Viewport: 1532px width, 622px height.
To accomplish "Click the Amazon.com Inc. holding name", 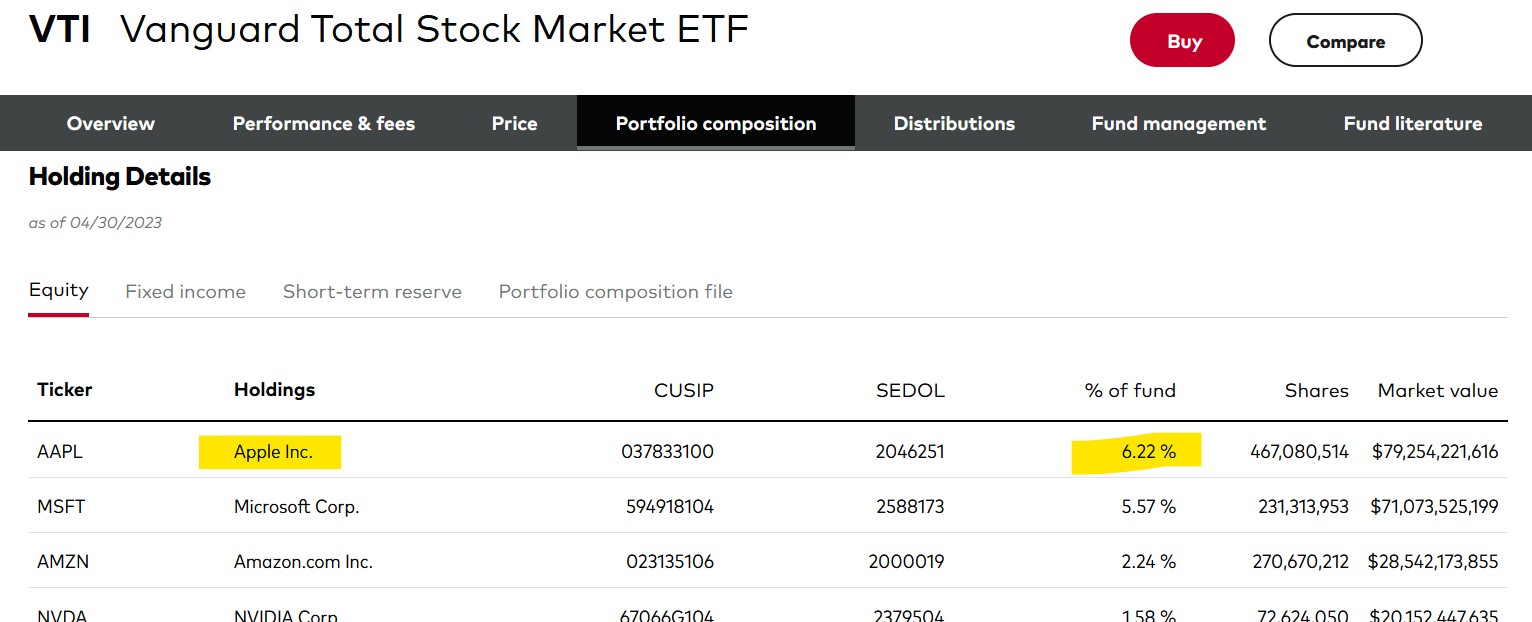I will 303,562.
